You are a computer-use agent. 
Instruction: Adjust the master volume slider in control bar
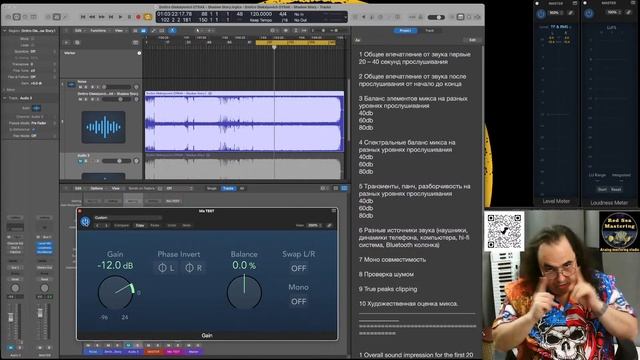436,17
